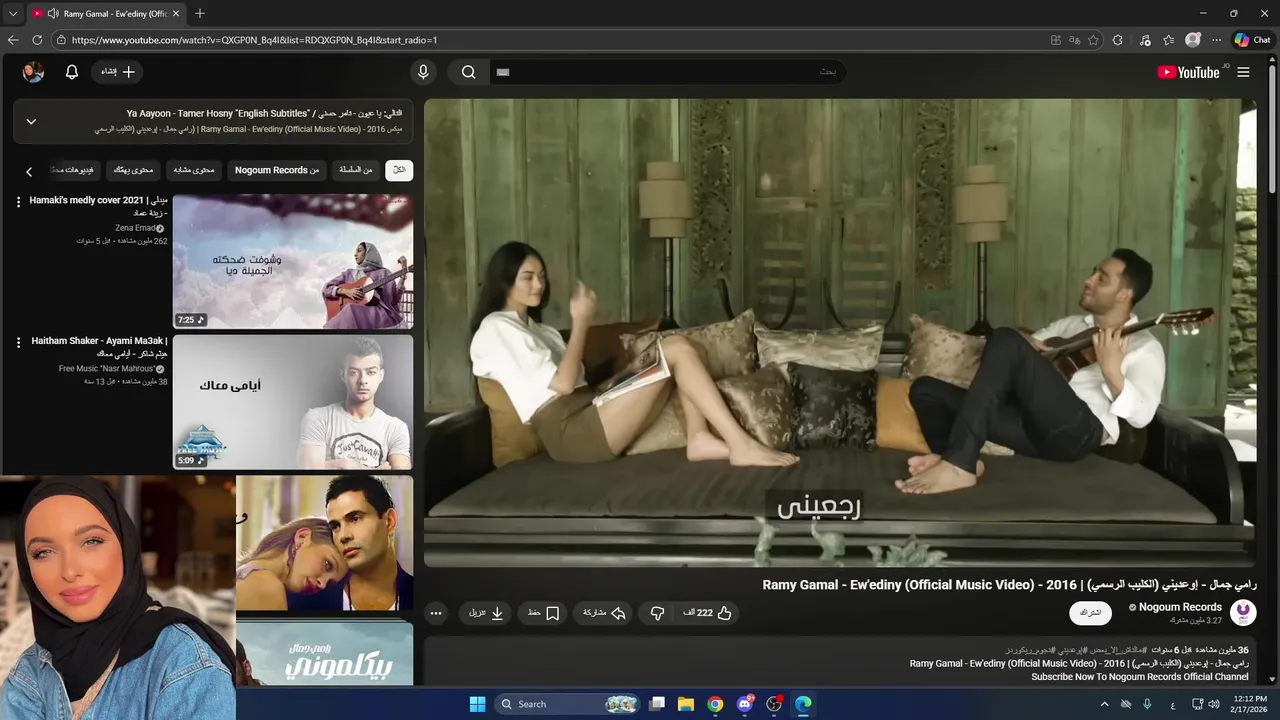Reload the page with the refresh icon

[x=37, y=40]
